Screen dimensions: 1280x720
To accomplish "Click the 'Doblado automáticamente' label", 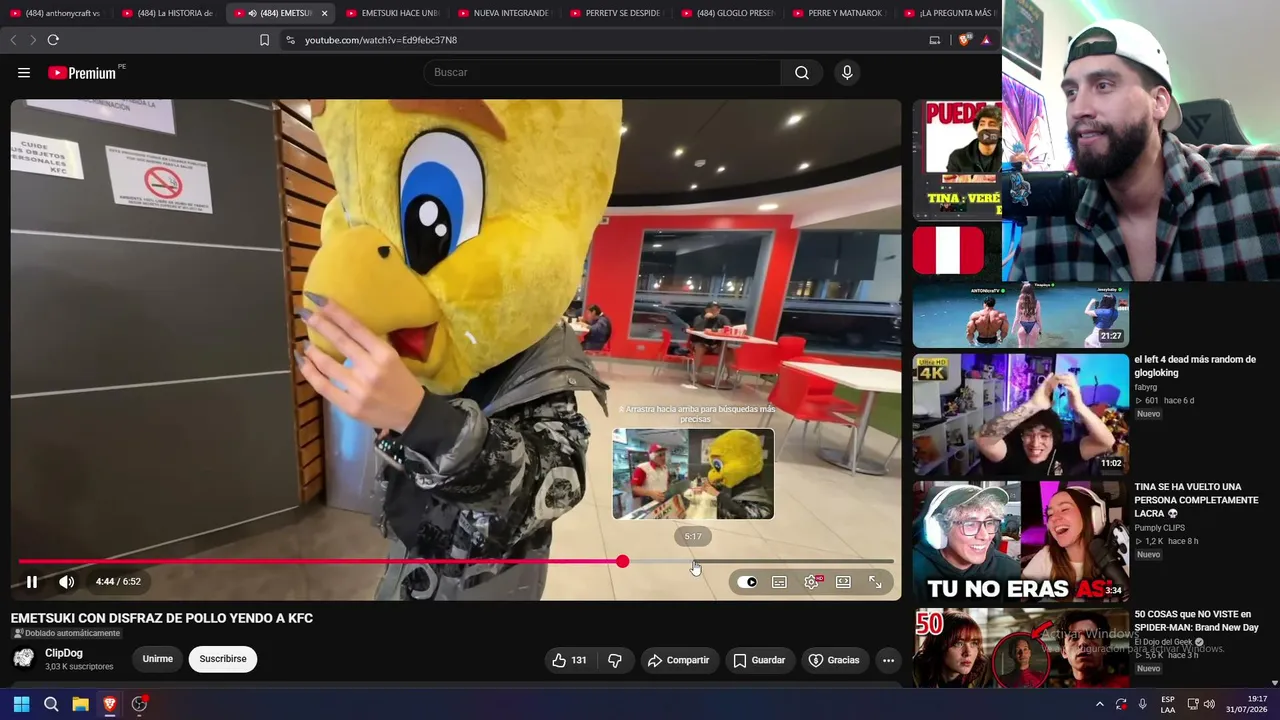I will [66, 633].
